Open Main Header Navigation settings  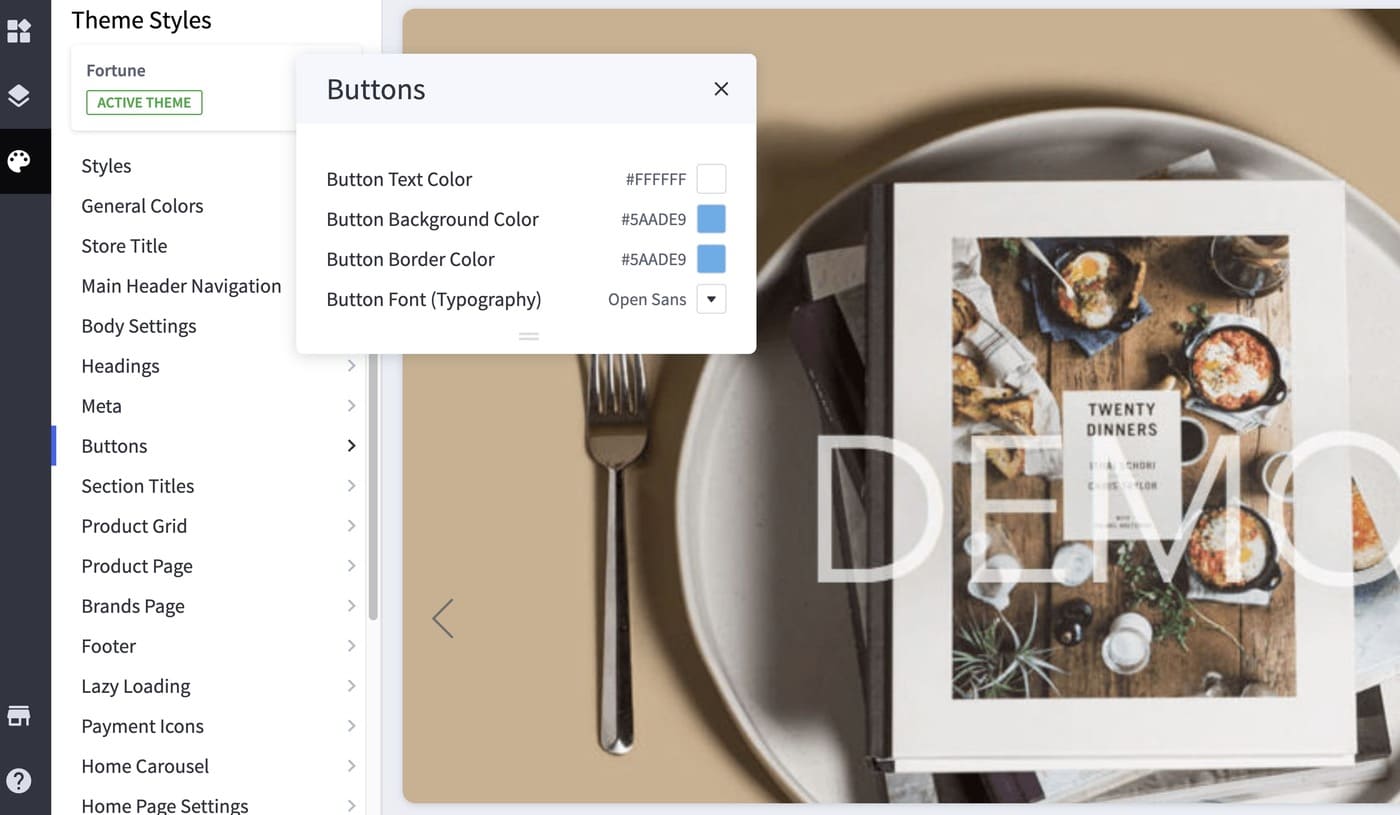pos(181,286)
